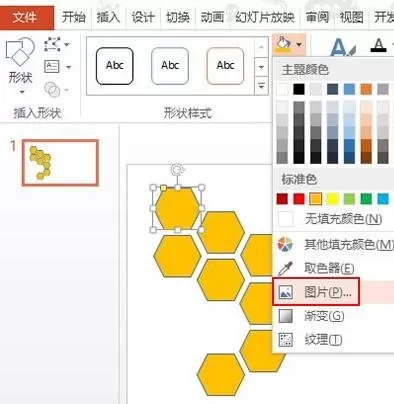The width and height of the screenshot is (394, 404).
Task: Click the picture fill icon
Action: [x=286, y=292]
